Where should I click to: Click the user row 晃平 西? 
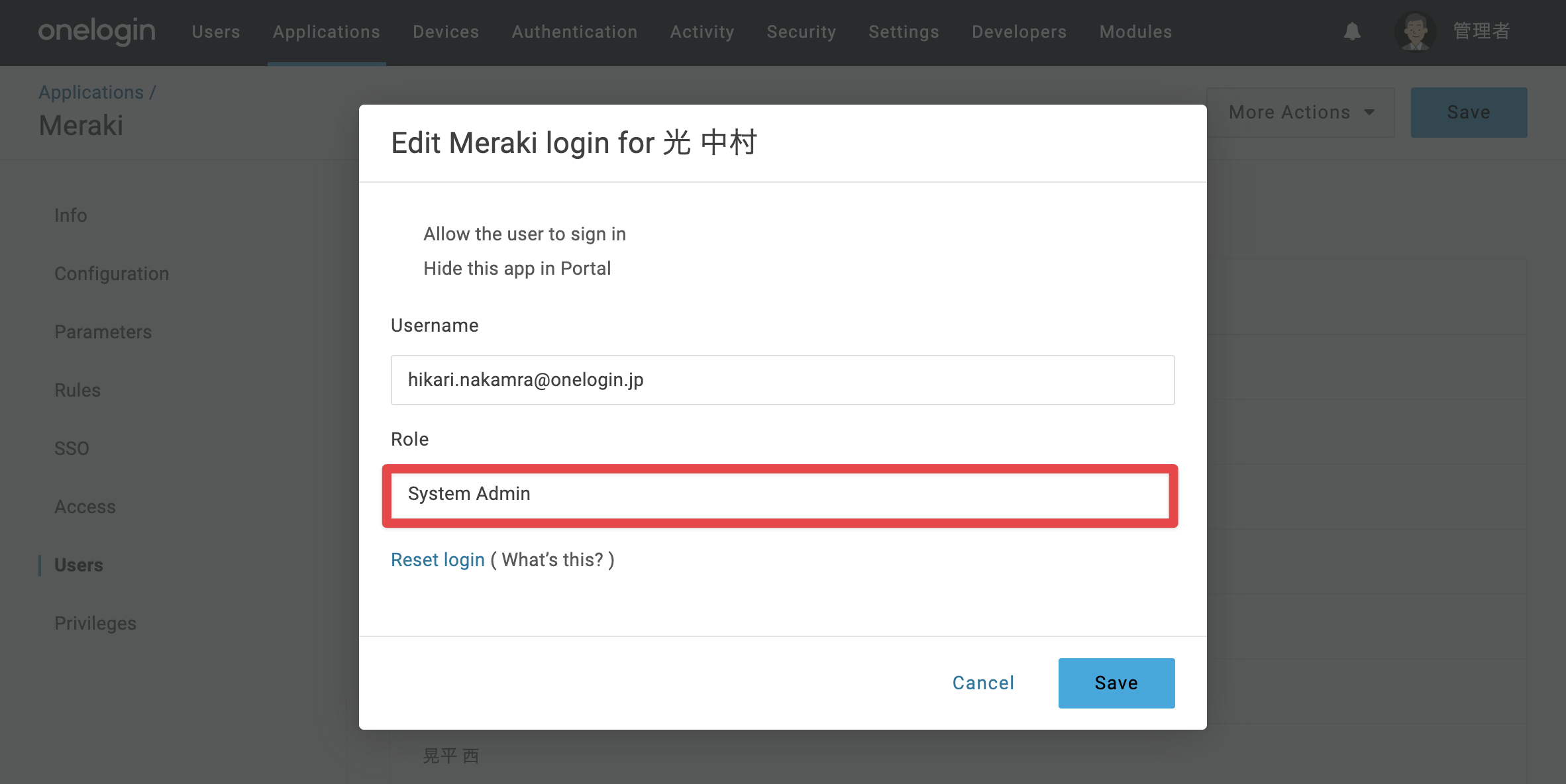point(450,756)
